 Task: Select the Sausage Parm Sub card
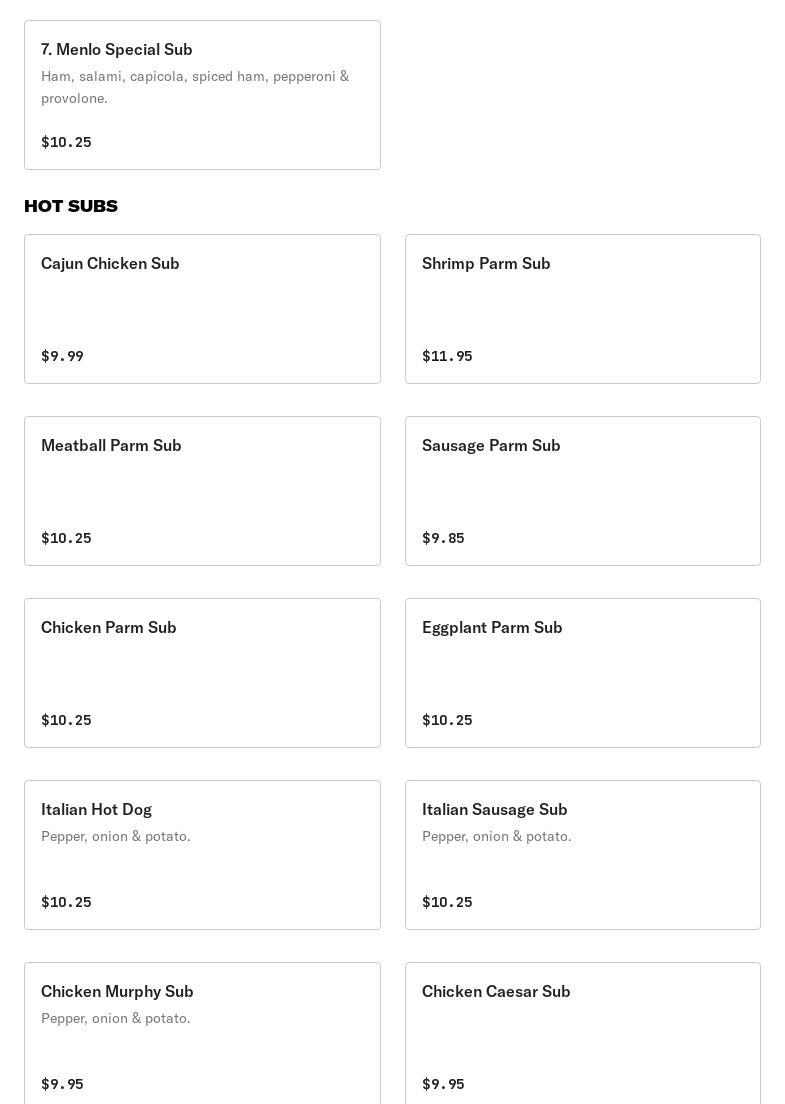pos(582,491)
